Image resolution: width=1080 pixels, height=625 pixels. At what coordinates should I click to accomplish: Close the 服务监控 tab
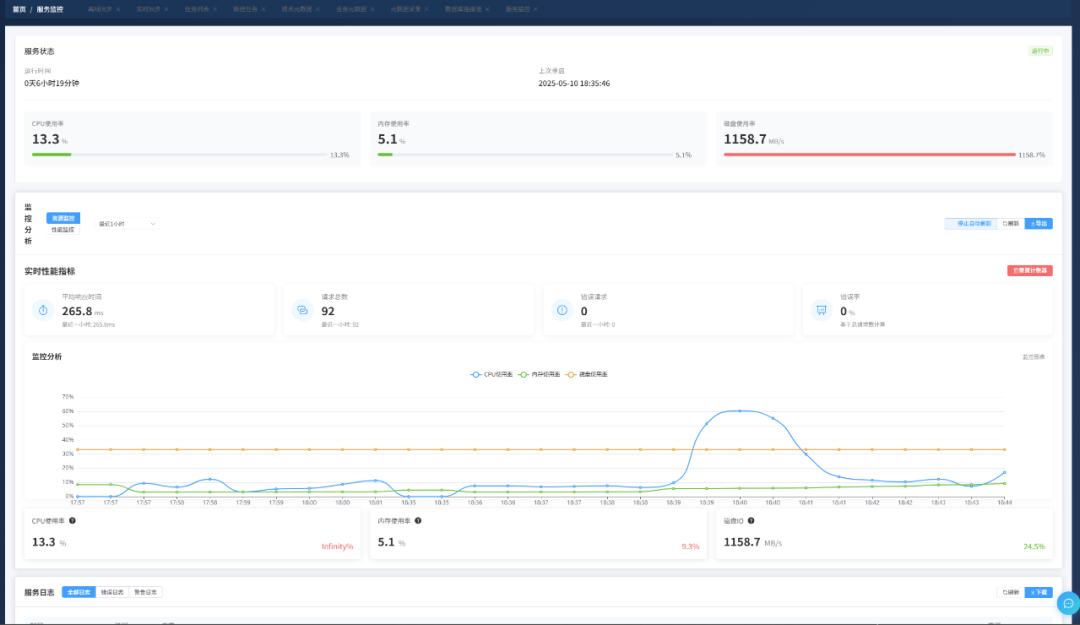point(536,10)
